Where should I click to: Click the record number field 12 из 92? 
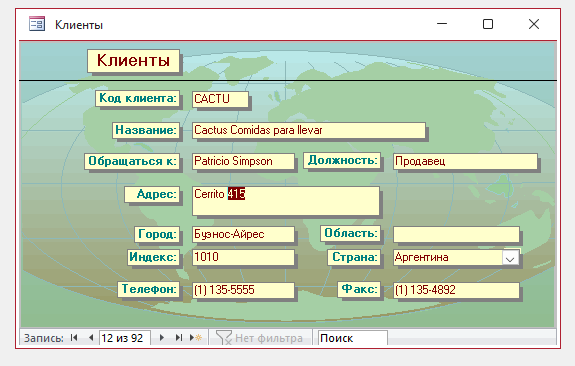[124, 338]
